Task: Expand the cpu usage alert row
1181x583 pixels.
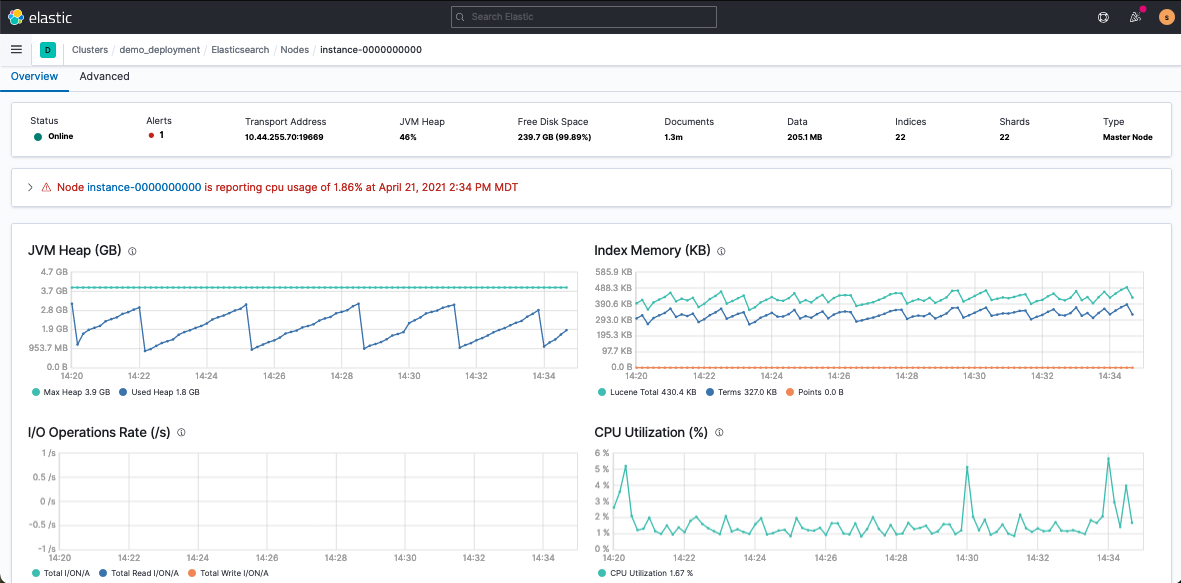Action: tap(30, 187)
